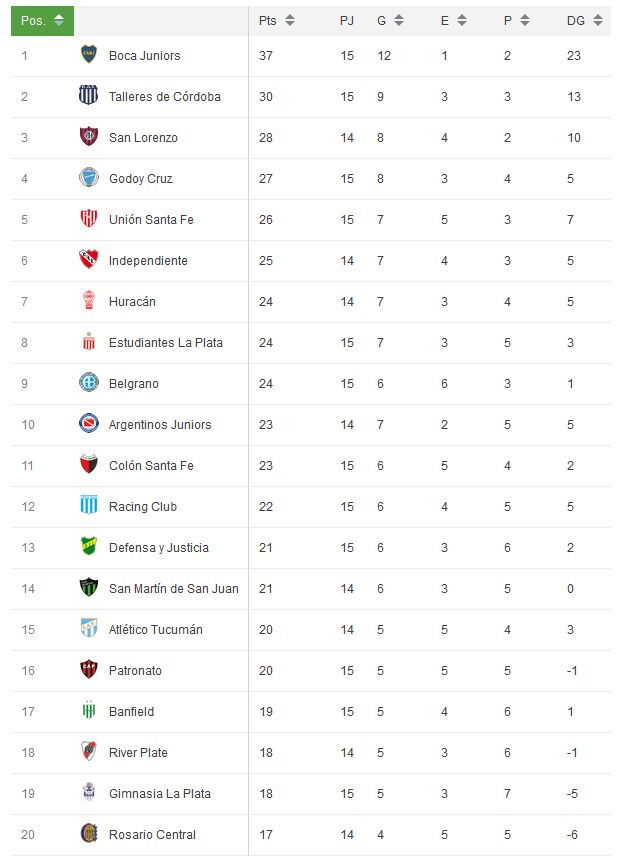
Task: Click the PJ column header
Action: click(x=347, y=21)
